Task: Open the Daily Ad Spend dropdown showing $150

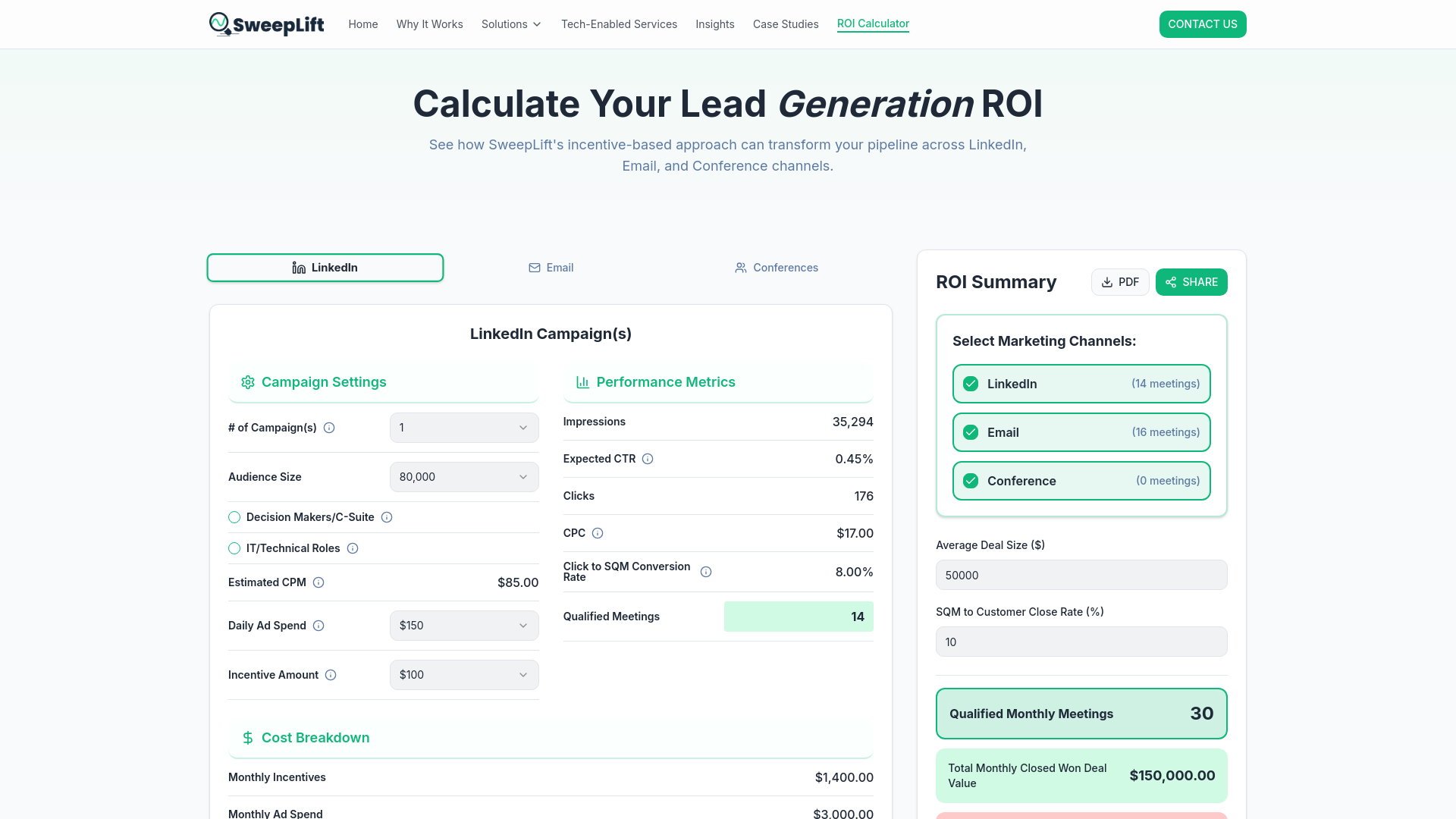Action: point(464,626)
